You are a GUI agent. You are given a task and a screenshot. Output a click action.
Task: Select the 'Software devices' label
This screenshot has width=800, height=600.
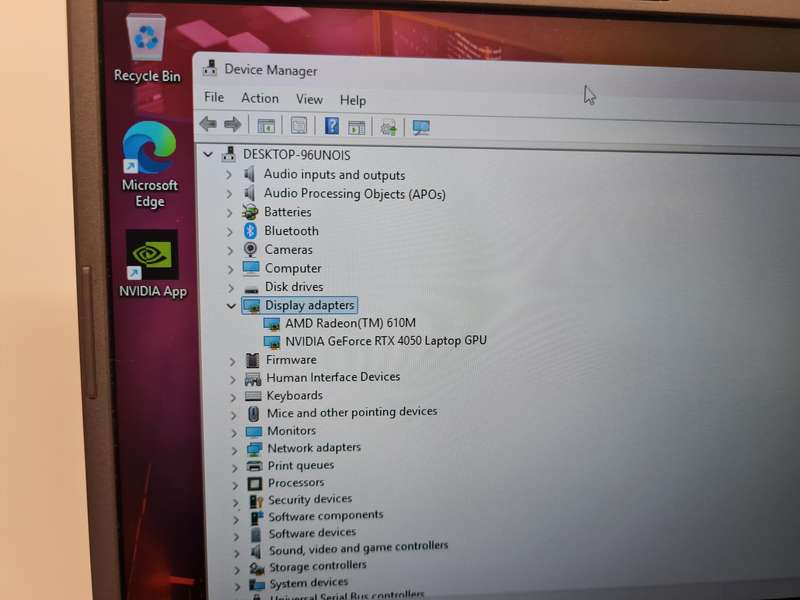coord(312,533)
